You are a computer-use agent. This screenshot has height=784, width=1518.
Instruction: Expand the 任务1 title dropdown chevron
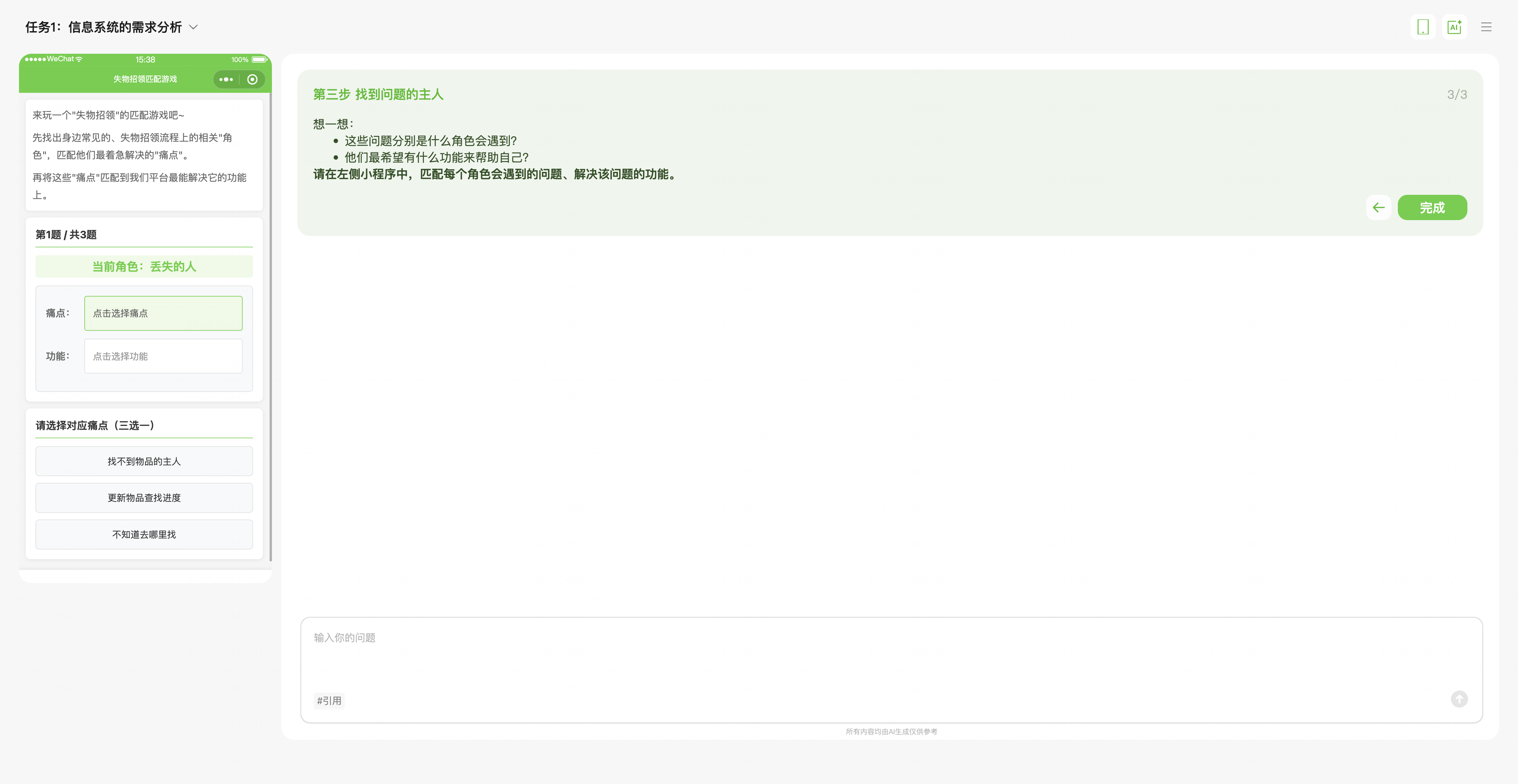[193, 27]
